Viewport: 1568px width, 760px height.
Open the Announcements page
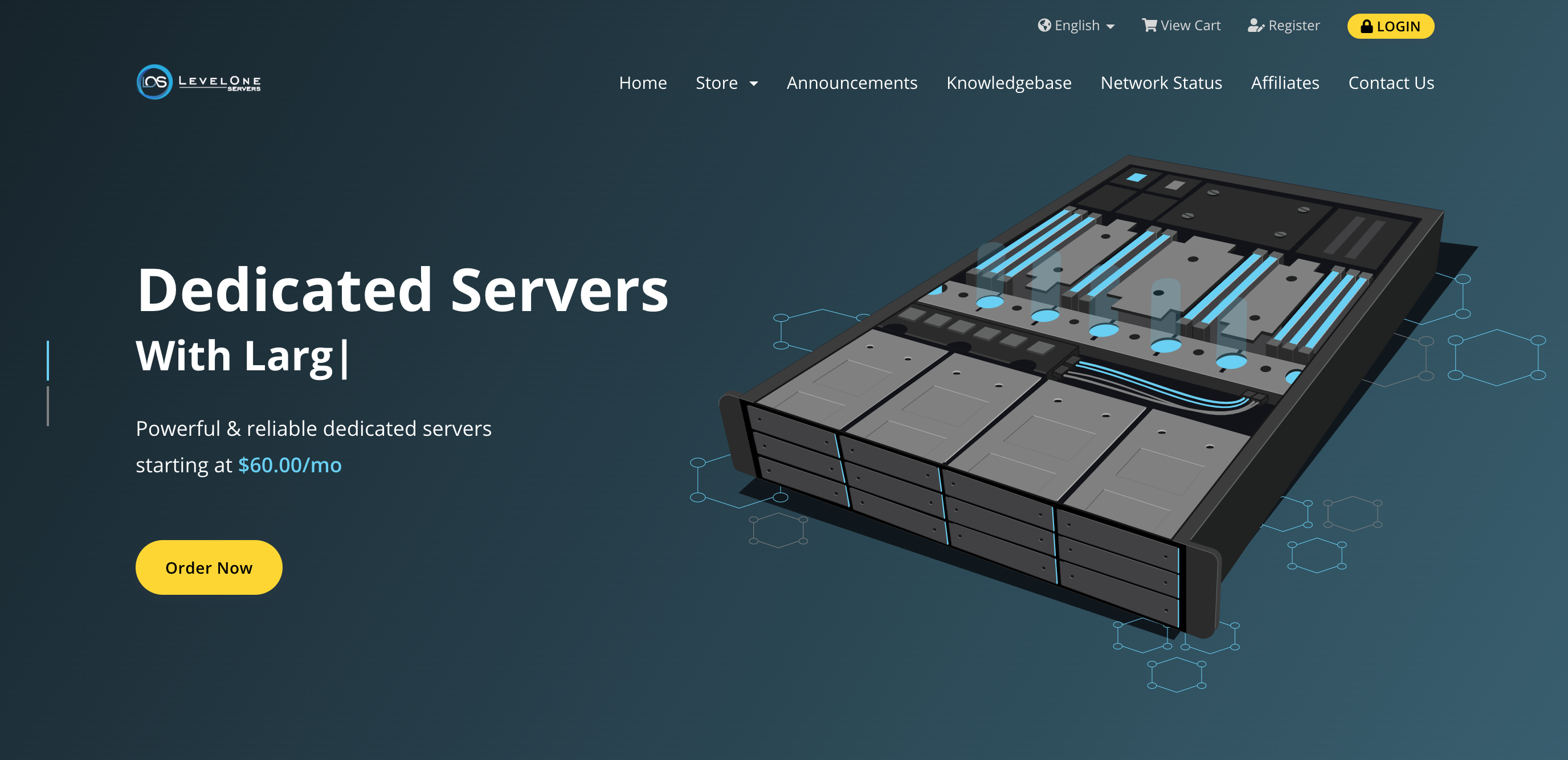coord(852,83)
